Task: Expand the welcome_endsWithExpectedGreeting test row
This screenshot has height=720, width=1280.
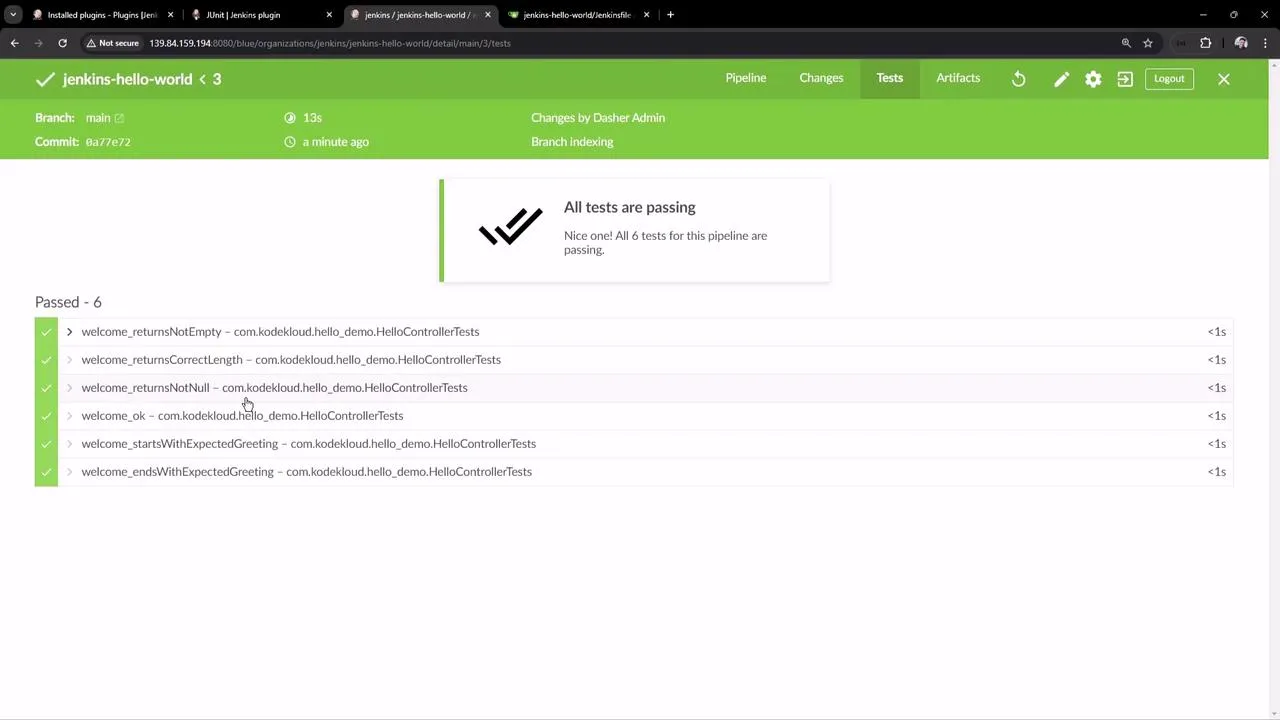Action: [x=69, y=471]
